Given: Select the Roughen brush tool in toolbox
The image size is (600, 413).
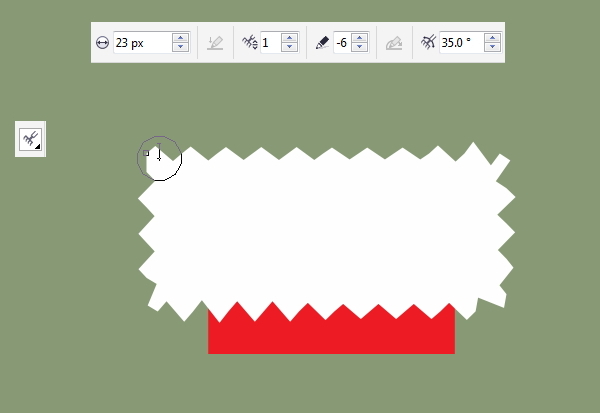Looking at the screenshot, I should point(31,139).
